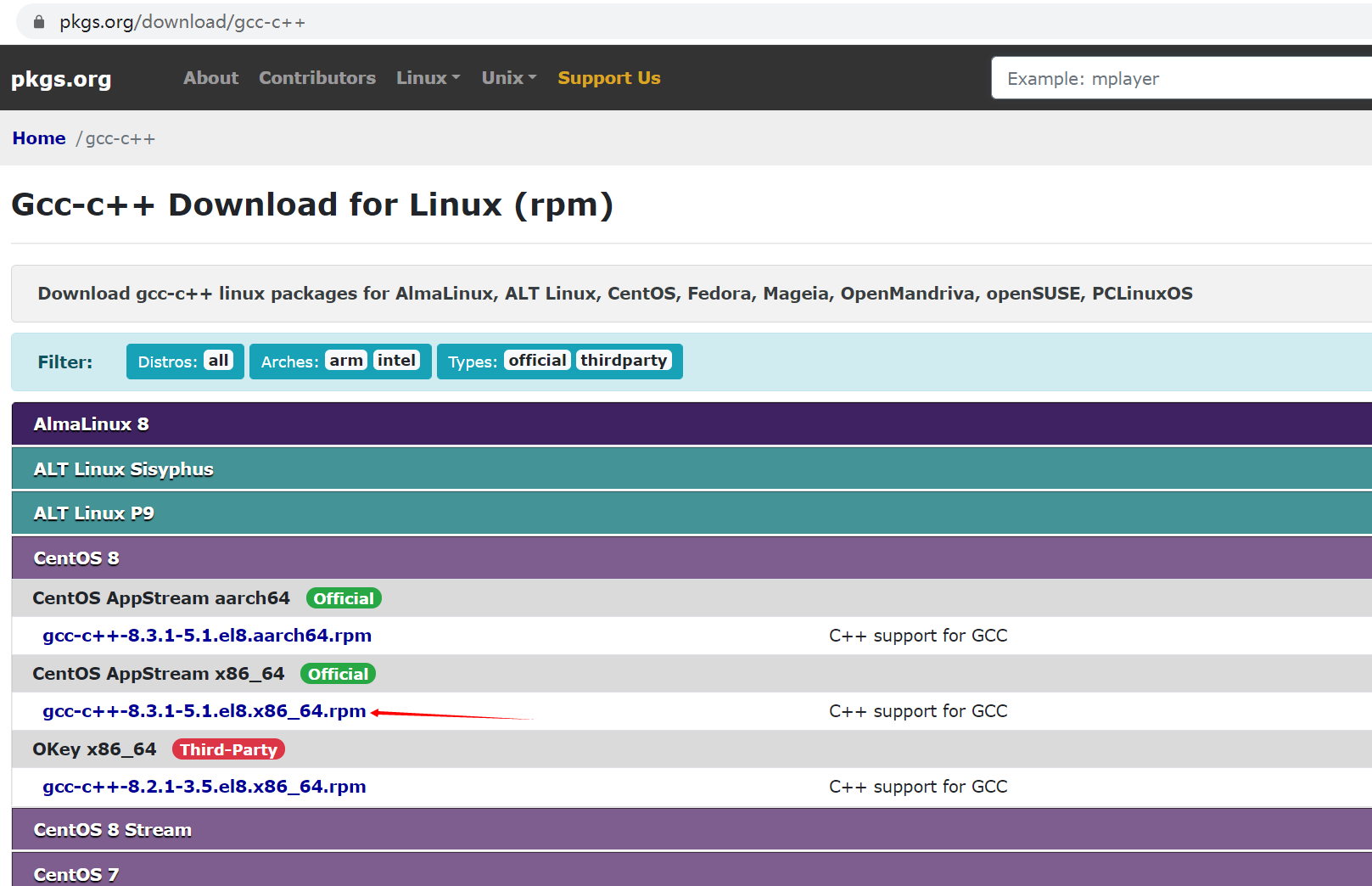The image size is (1372, 886).
Task: Click the page URL in address bar
Action: click(x=182, y=22)
